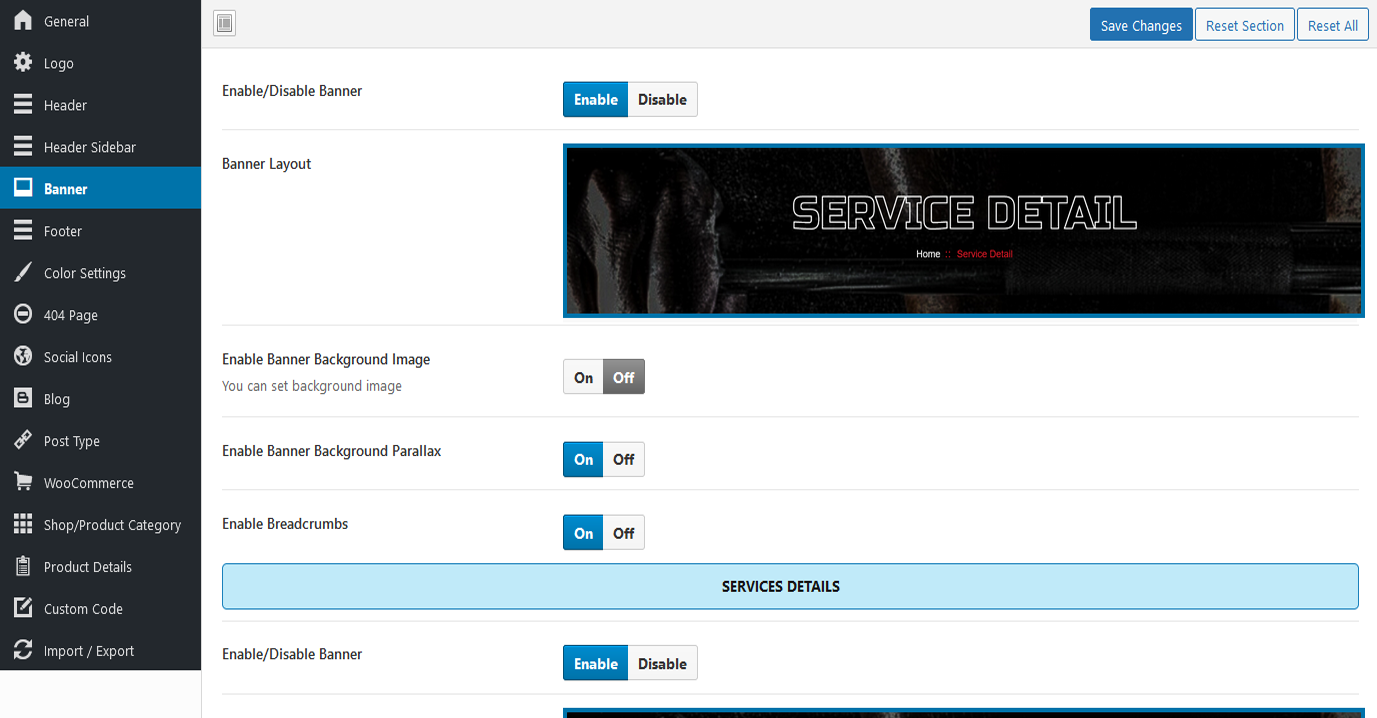Open the Import / Export refresh icon
The width and height of the screenshot is (1377, 718).
click(22, 651)
